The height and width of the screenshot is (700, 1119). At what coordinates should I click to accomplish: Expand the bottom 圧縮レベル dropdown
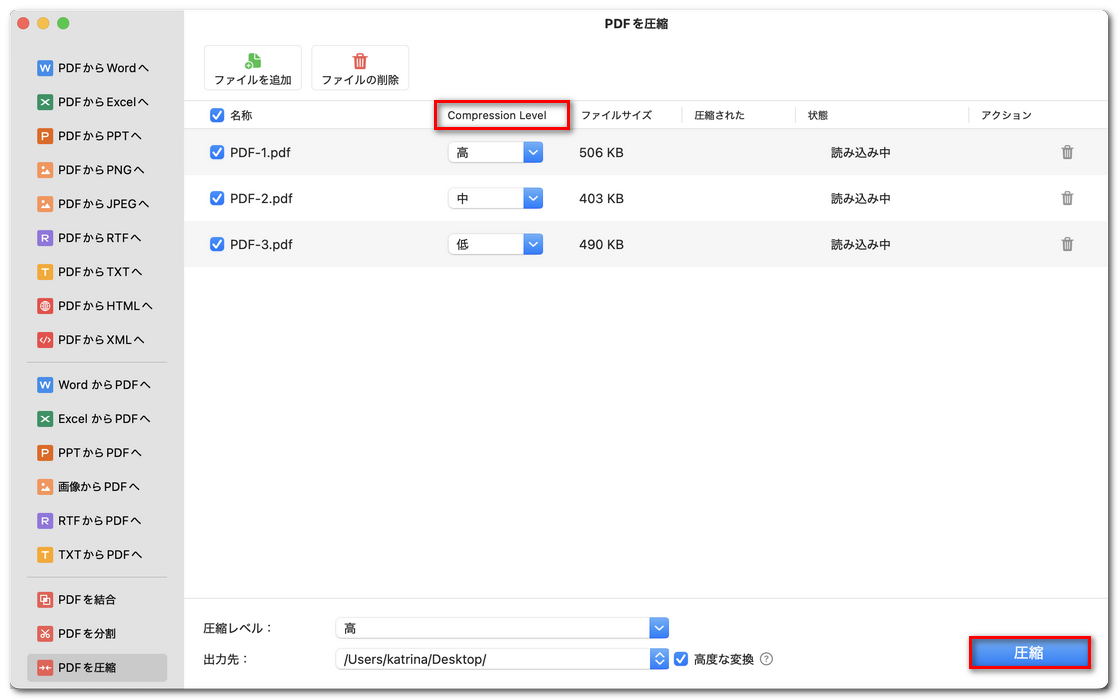[658, 627]
